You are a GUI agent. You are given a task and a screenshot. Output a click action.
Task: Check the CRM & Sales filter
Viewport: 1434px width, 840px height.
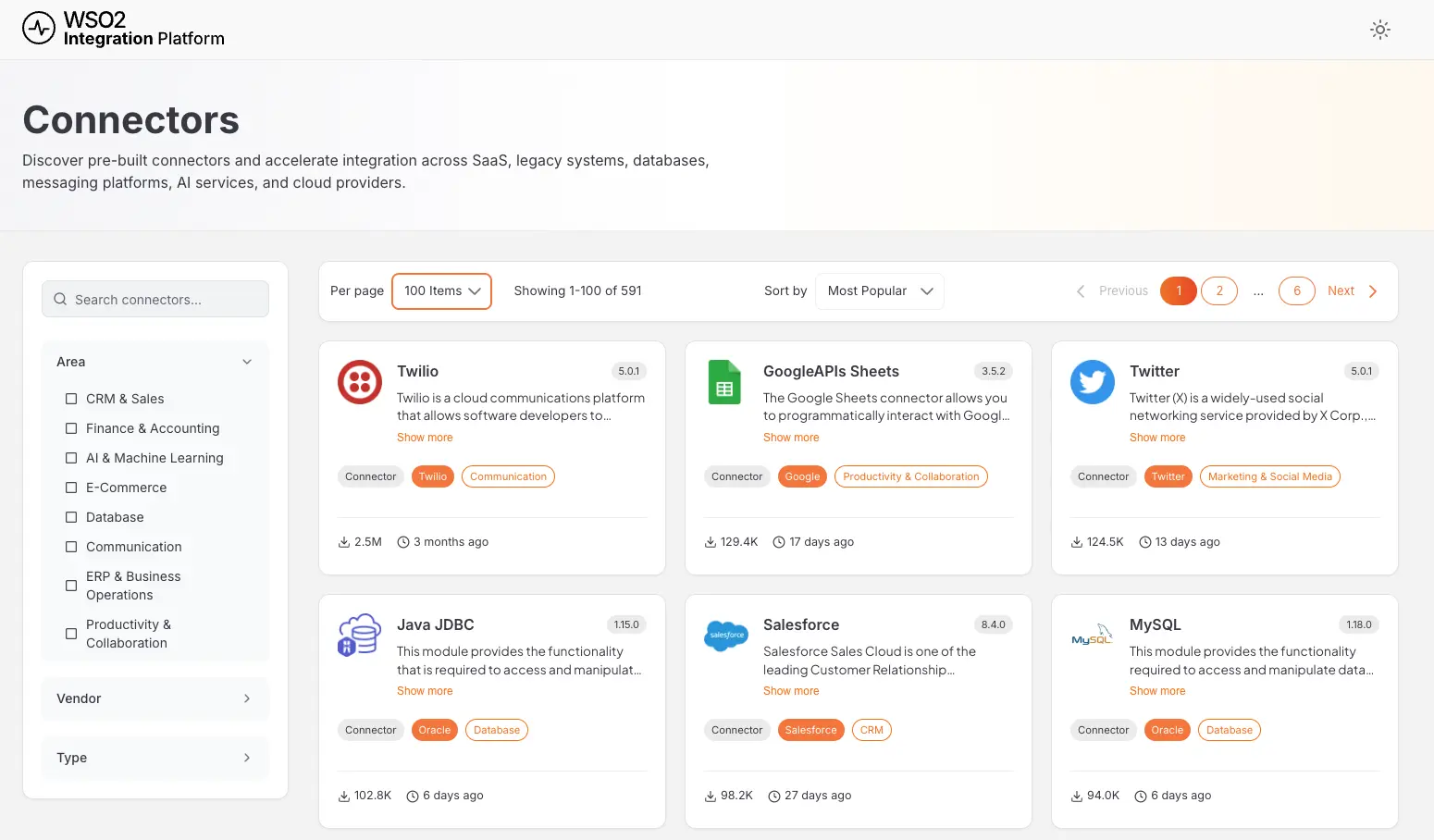pos(71,399)
